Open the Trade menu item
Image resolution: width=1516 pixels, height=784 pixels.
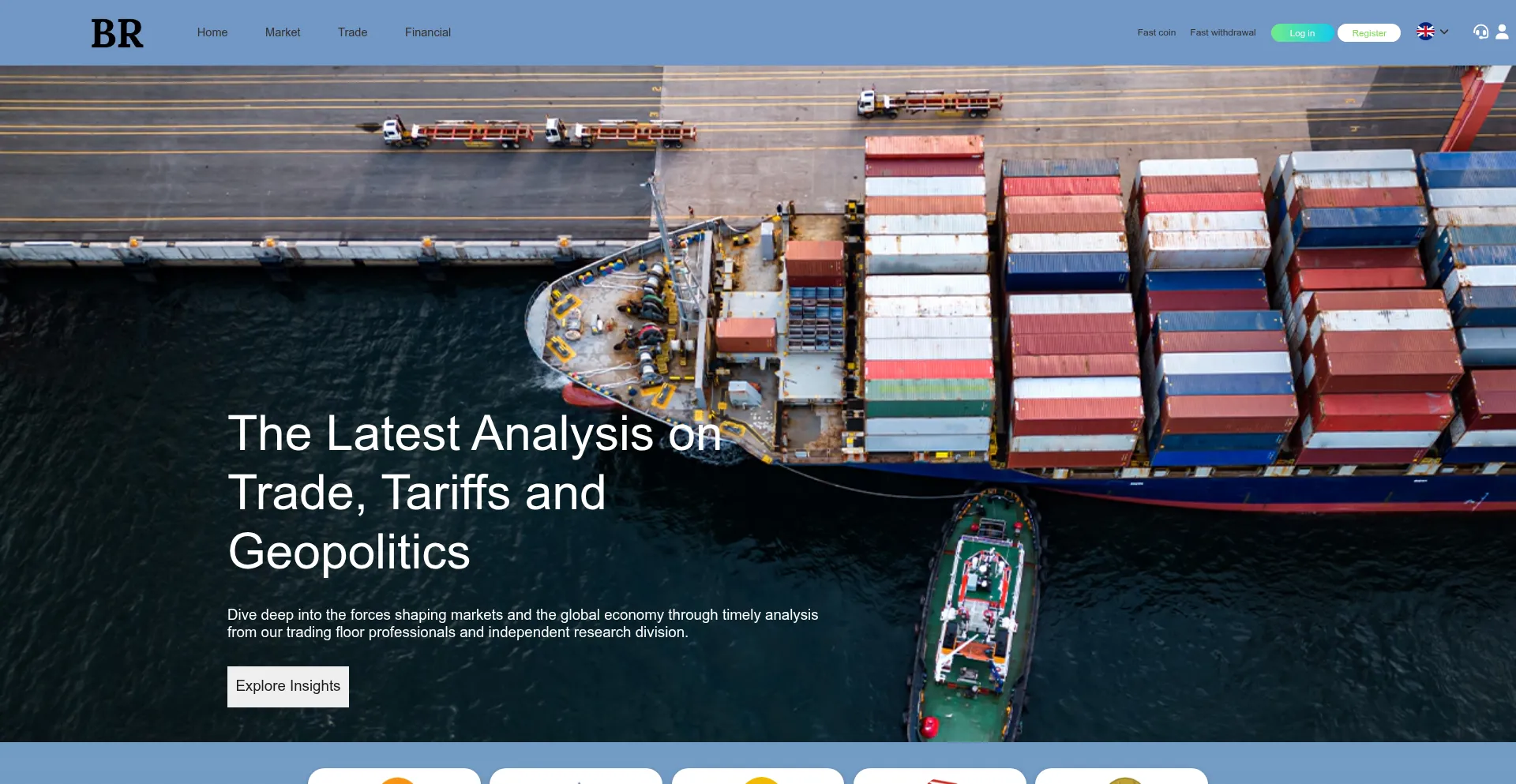coord(352,32)
